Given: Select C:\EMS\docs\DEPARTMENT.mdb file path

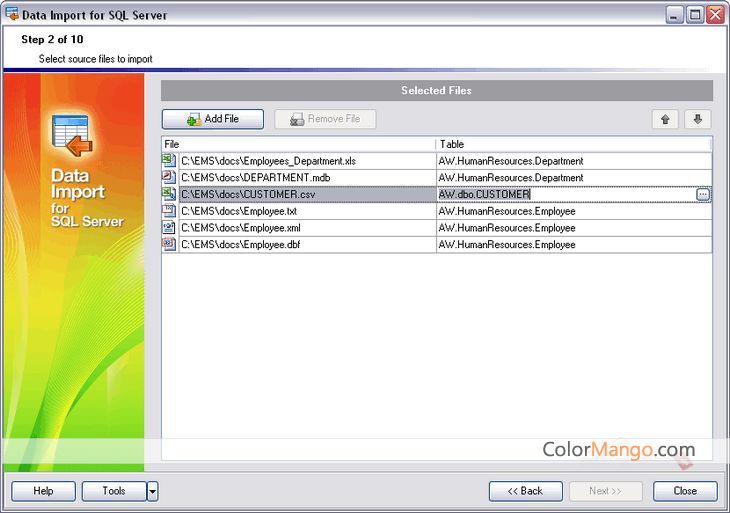Looking at the screenshot, I should 308,178.
